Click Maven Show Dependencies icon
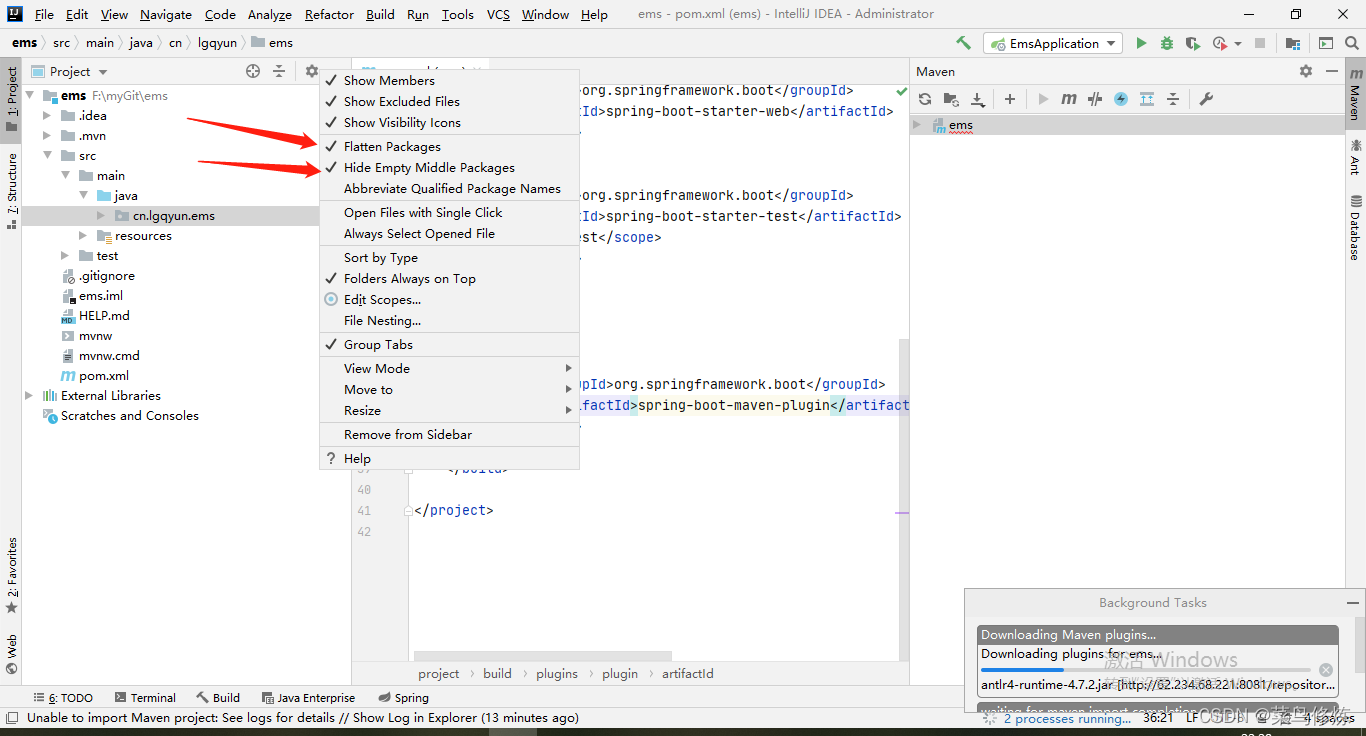This screenshot has width=1366, height=736. tap(1147, 99)
